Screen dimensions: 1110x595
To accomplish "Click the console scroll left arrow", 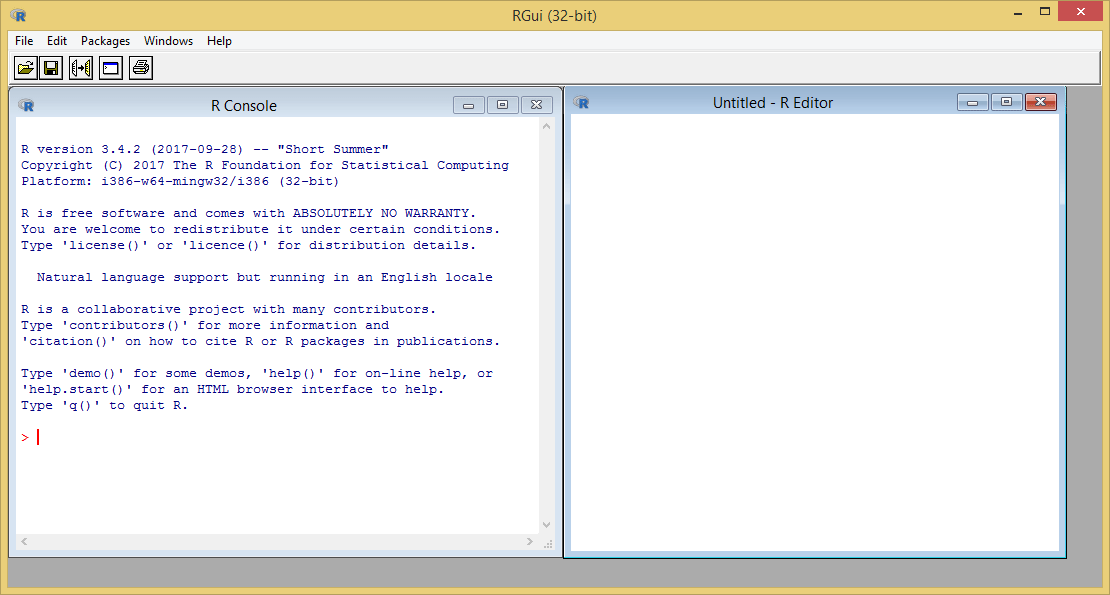I will [24, 541].
